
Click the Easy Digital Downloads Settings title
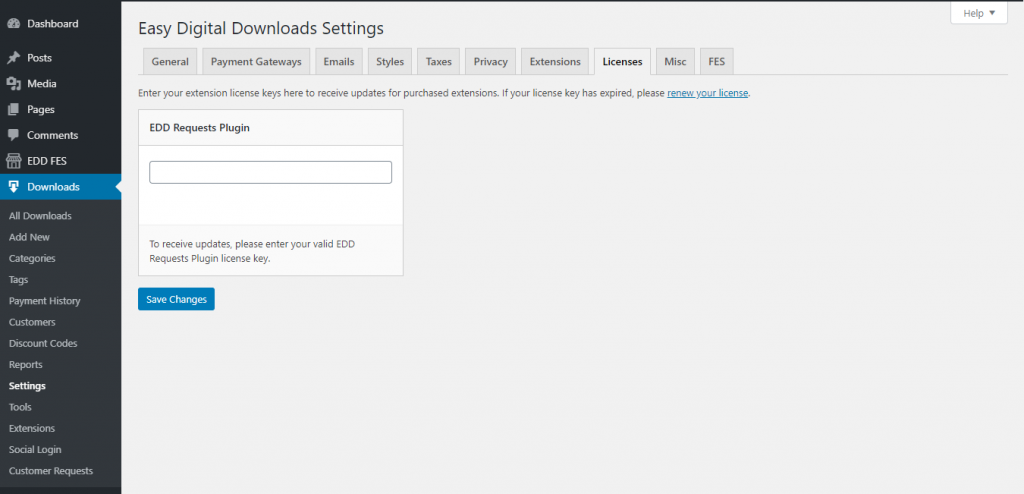[x=261, y=29]
